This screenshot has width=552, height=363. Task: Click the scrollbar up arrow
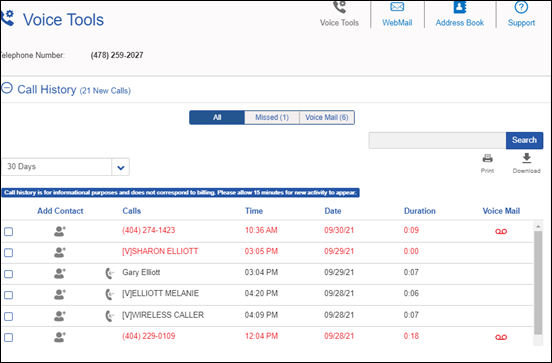(538, 226)
